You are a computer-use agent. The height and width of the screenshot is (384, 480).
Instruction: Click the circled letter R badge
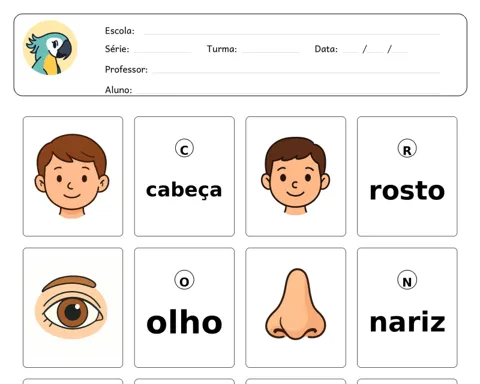tap(407, 149)
